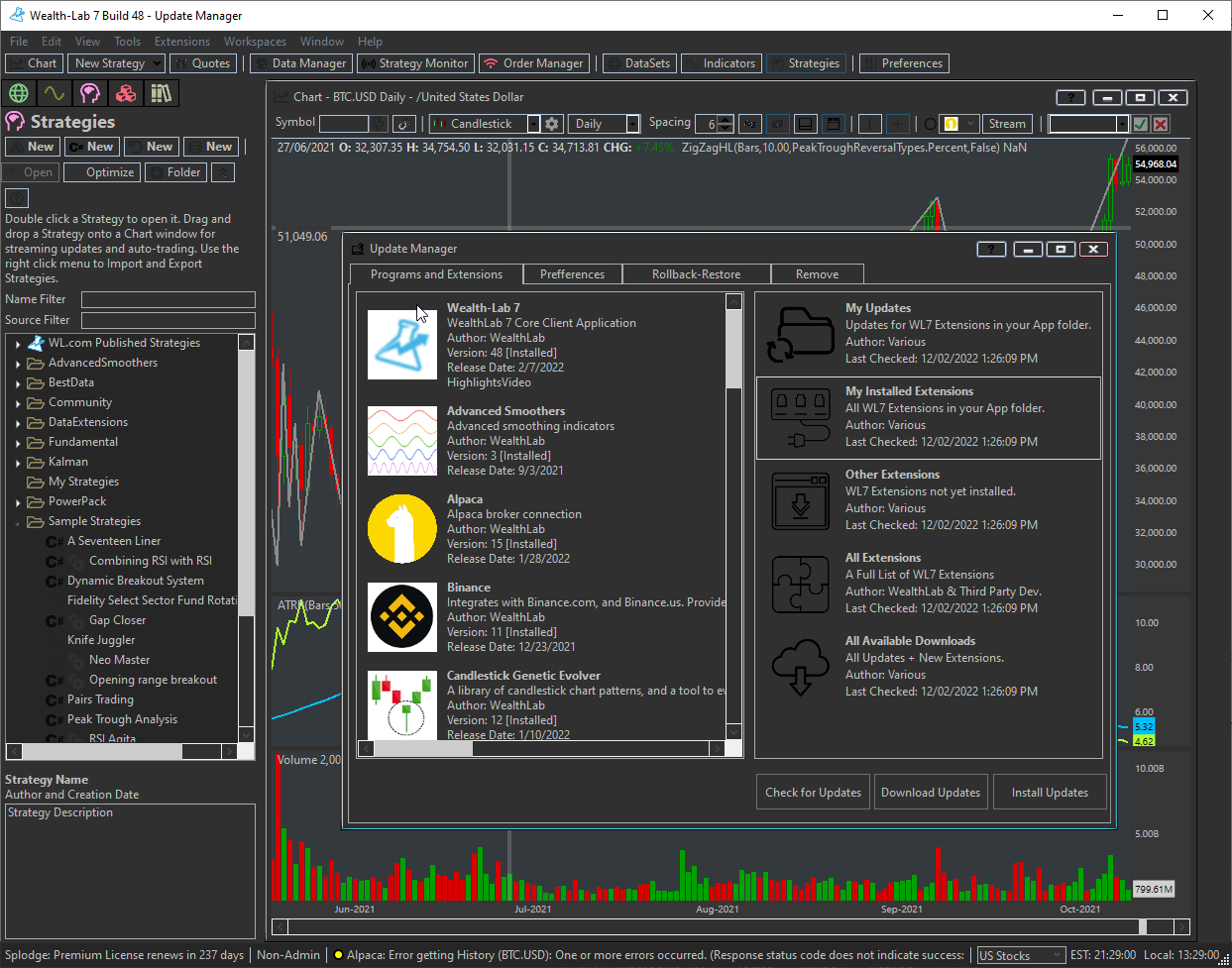
Task: Click the Chart window help question-mark button
Action: (x=1070, y=97)
